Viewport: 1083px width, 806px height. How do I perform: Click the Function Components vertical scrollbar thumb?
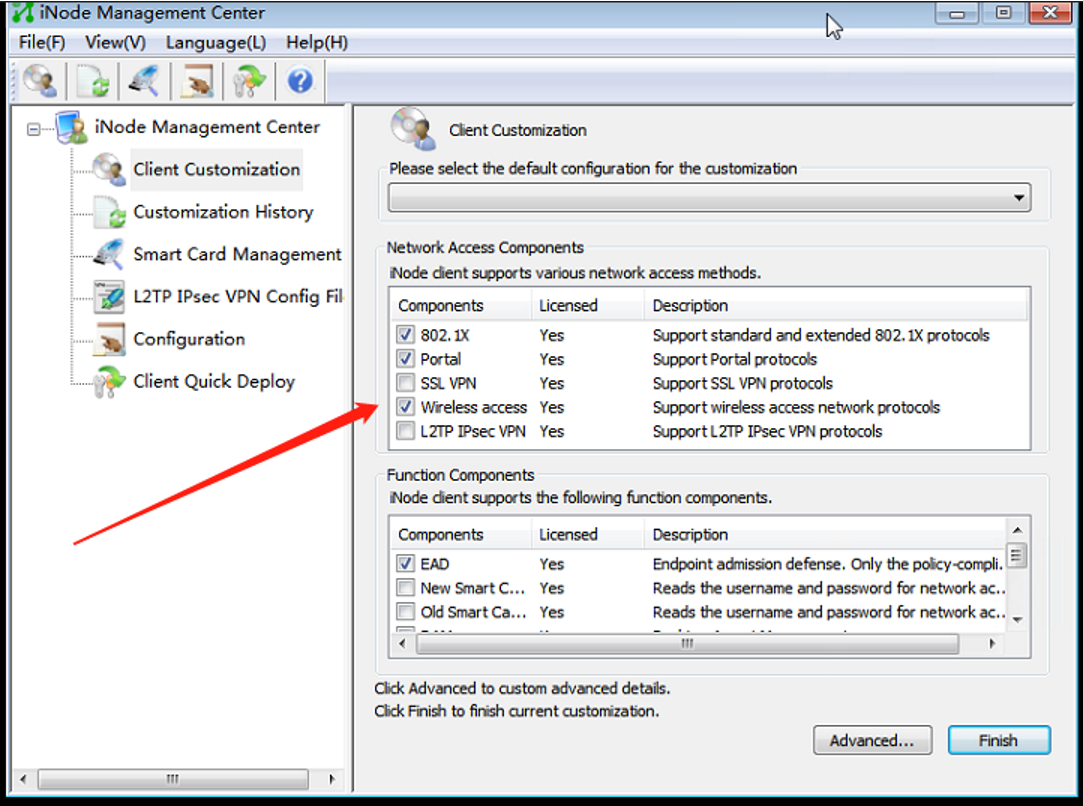pos(1016,555)
